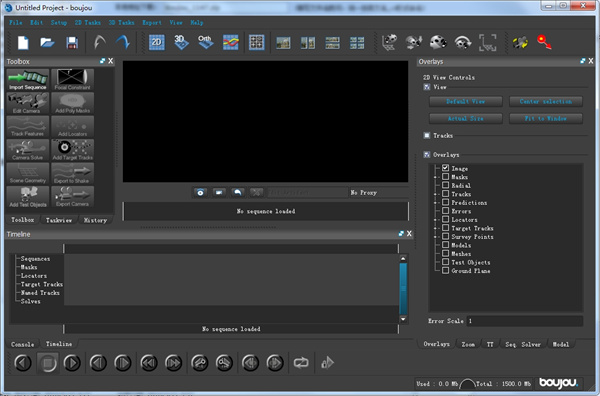Select the two-pane side-by-side layout icon
The image size is (600, 396).
(308, 42)
